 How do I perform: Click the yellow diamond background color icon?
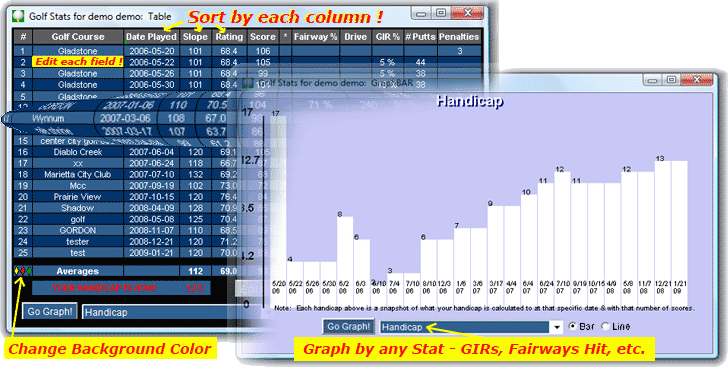point(17,271)
